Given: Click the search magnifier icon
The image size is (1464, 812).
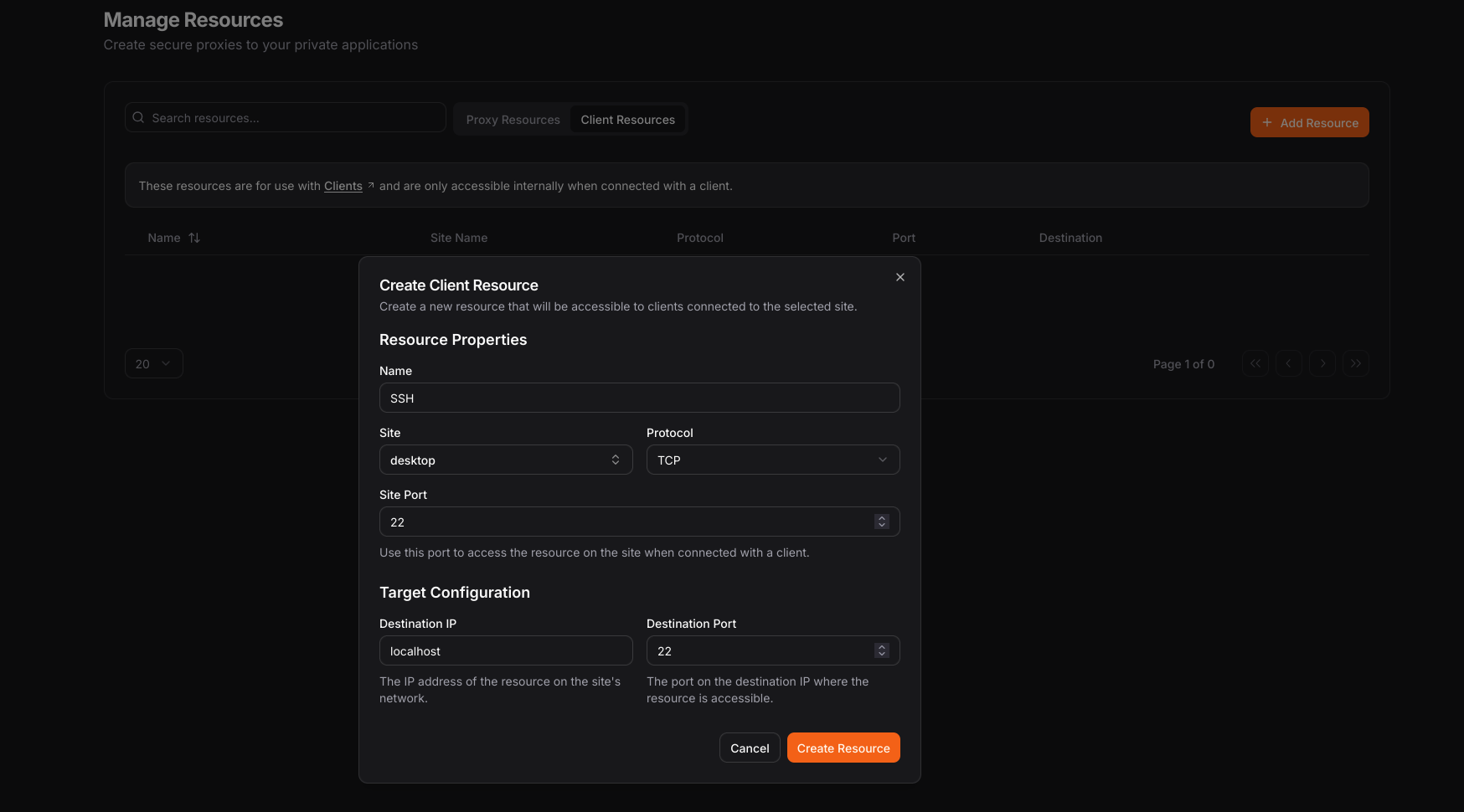Looking at the screenshot, I should point(139,118).
